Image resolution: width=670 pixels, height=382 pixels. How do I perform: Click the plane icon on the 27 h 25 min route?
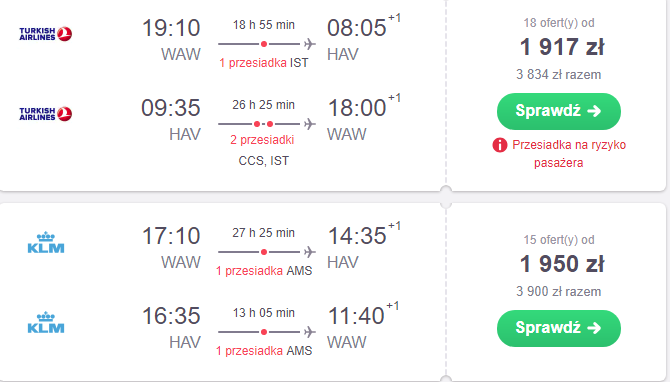(x=310, y=252)
